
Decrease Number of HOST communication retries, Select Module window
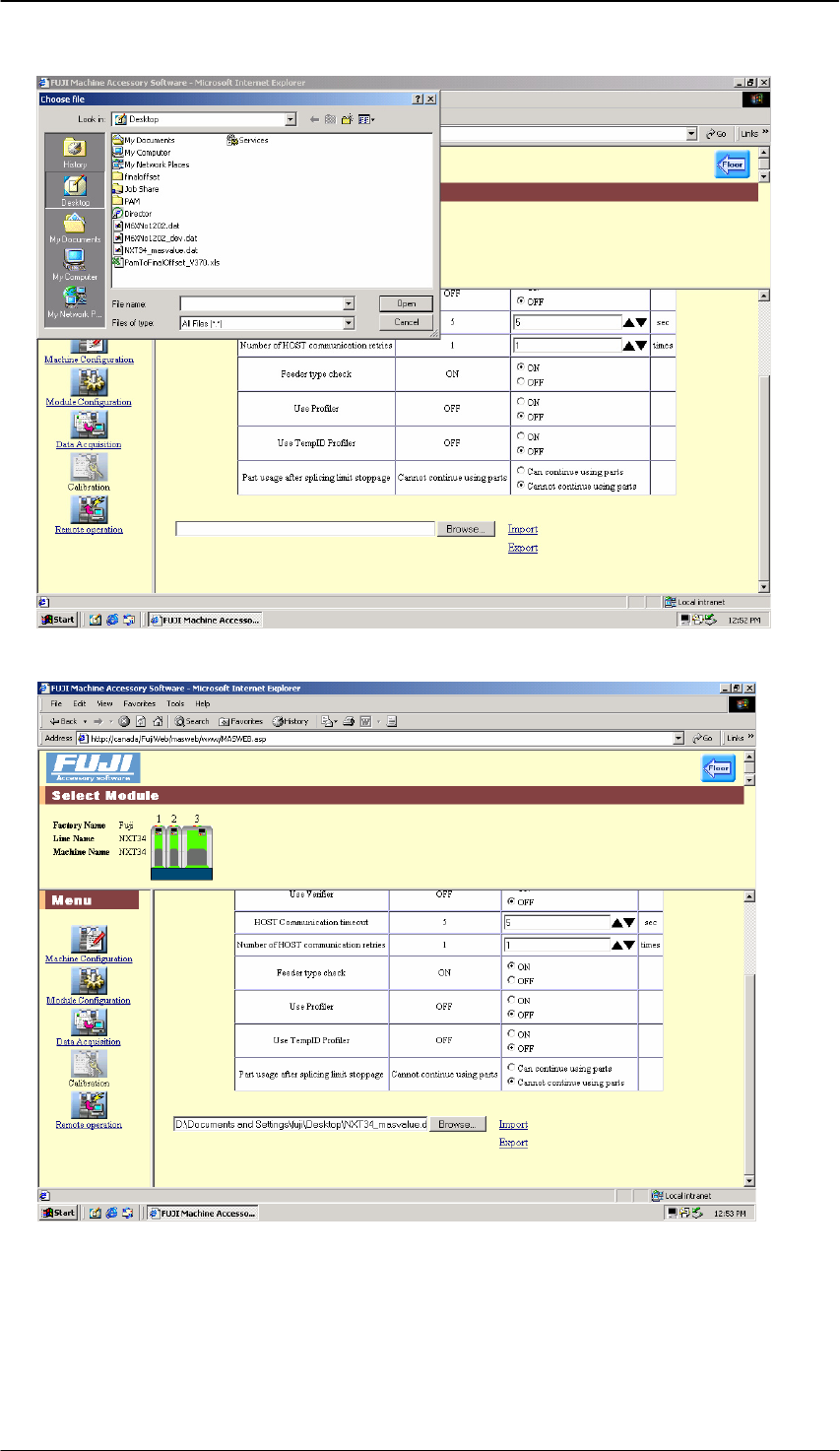[630, 945]
